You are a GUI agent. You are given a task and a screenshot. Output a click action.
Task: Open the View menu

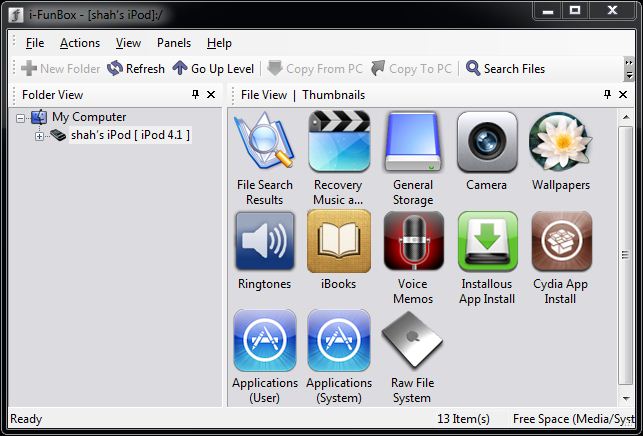[x=128, y=43]
